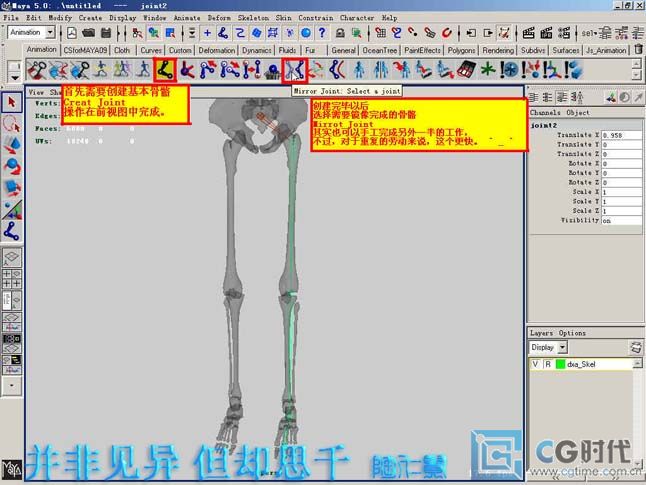
Task: Click the New Scene icon
Action: pyautogui.click(x=72, y=33)
